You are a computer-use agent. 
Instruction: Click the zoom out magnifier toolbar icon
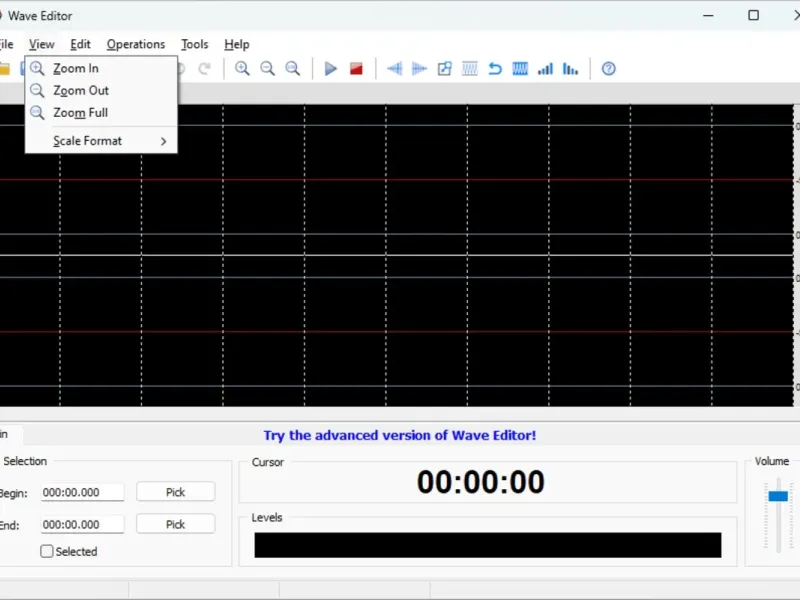pos(267,69)
